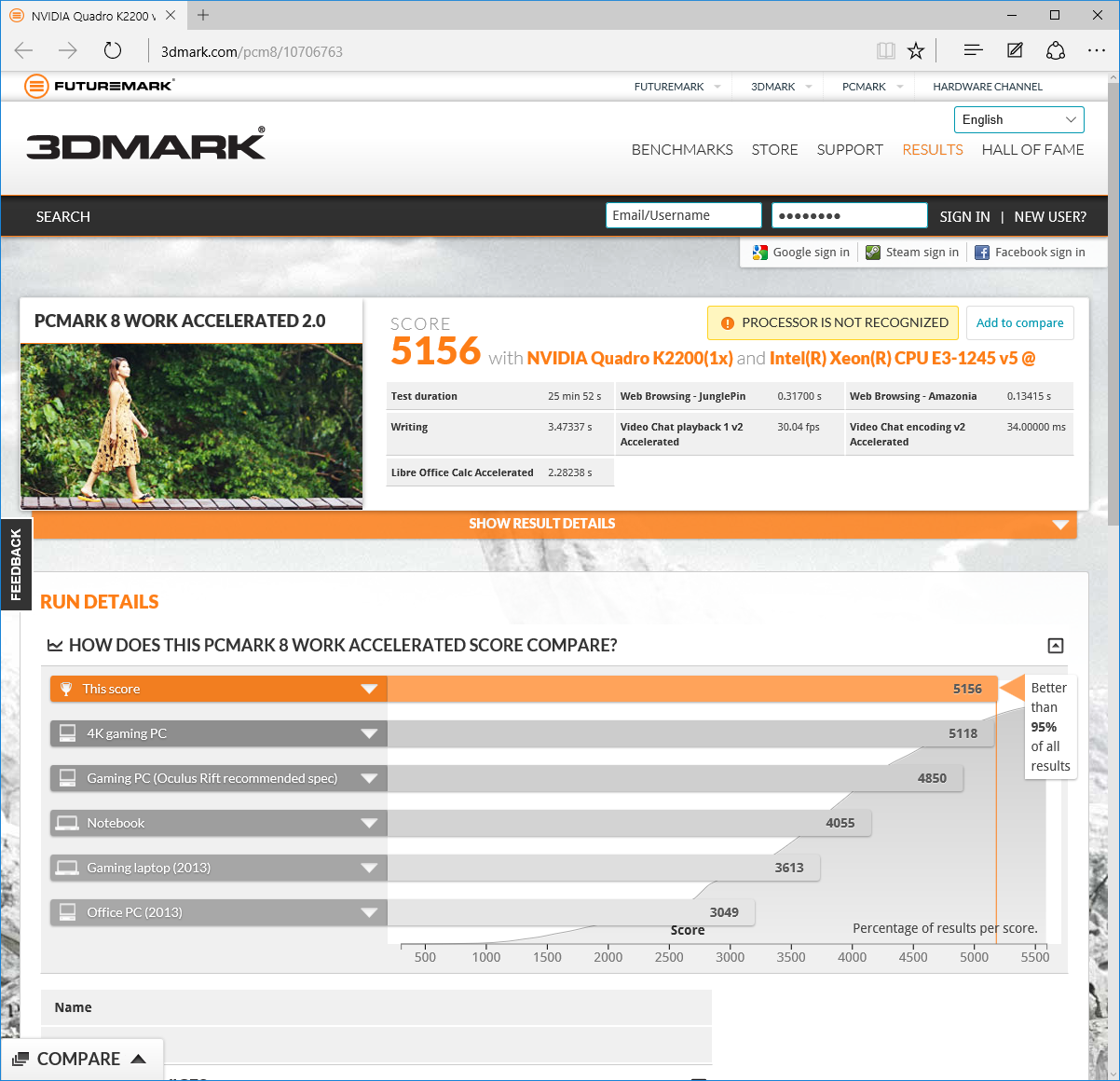Viewport: 1120px width, 1081px height.
Task: Click the browser address bar
Action: tap(508, 51)
